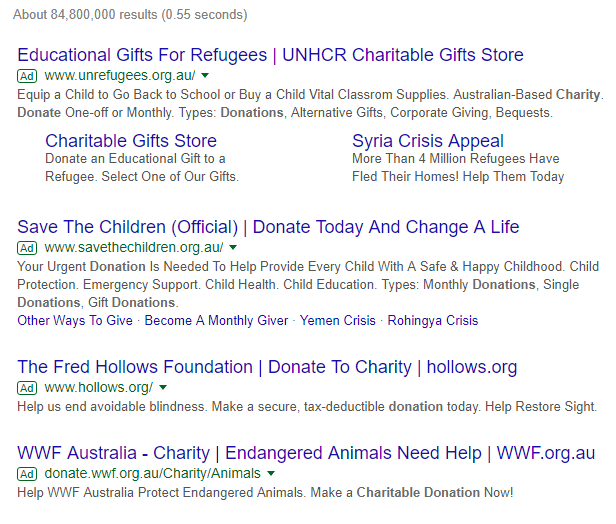Click the Ad badge beside savethechildren.org.au

coord(27,248)
